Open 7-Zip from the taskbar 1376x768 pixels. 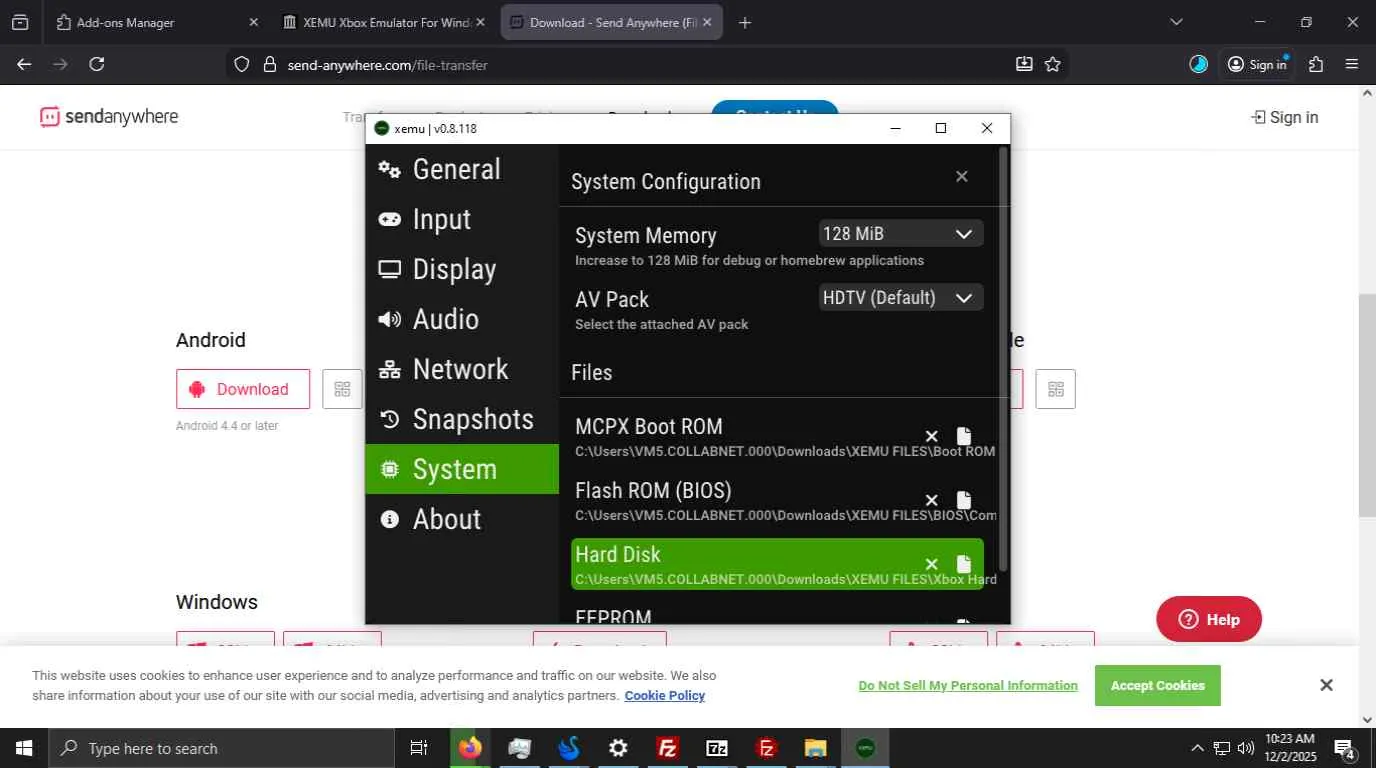click(x=717, y=748)
